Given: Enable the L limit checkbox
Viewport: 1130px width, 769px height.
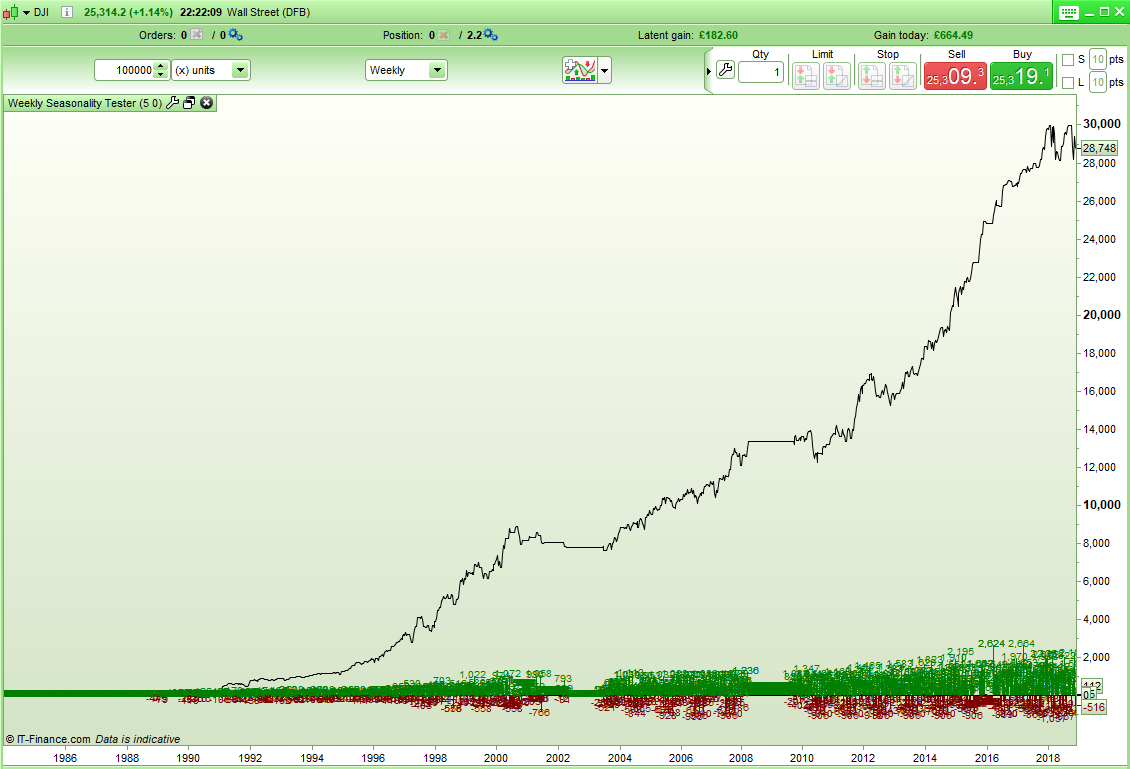Looking at the screenshot, I should click(1066, 81).
